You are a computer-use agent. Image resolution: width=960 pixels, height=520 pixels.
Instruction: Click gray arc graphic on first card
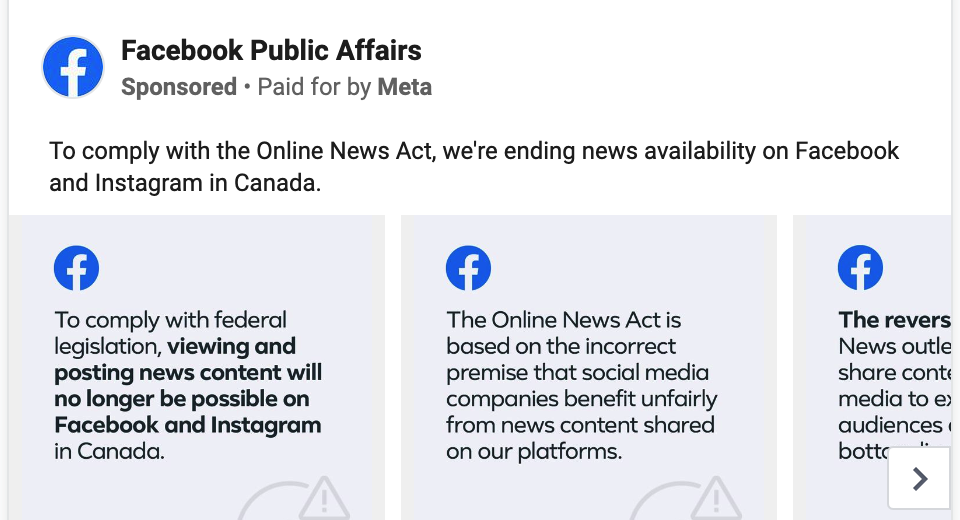[x=268, y=501]
